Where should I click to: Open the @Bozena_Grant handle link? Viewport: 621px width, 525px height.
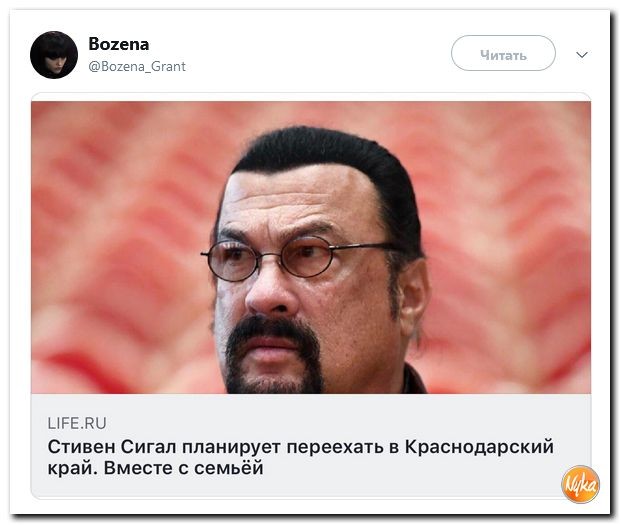pos(137,66)
